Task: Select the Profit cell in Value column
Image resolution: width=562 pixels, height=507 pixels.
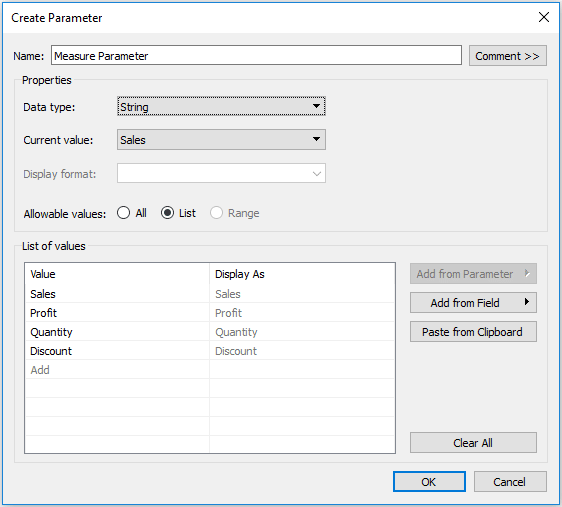Action: 117,313
